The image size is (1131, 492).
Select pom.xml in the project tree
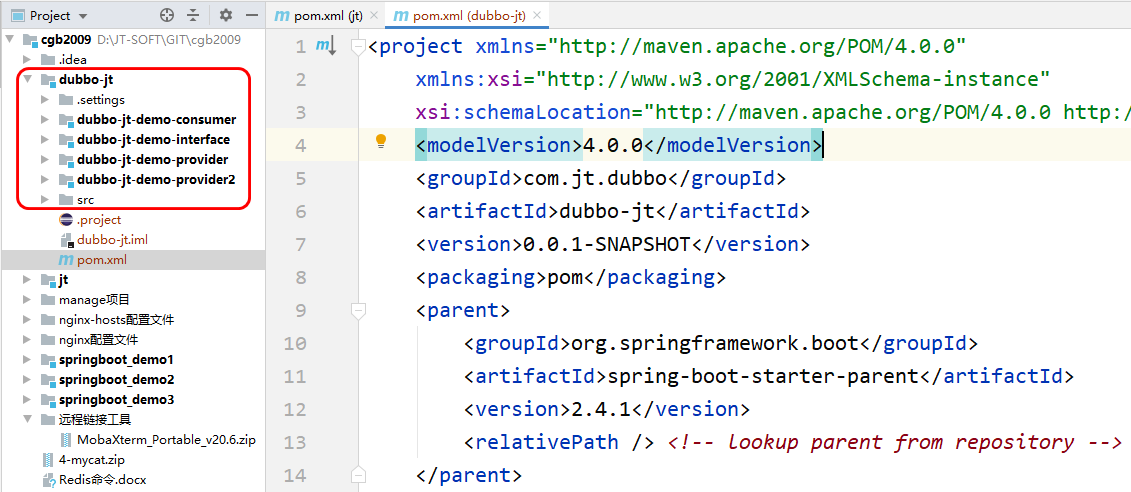(x=102, y=260)
